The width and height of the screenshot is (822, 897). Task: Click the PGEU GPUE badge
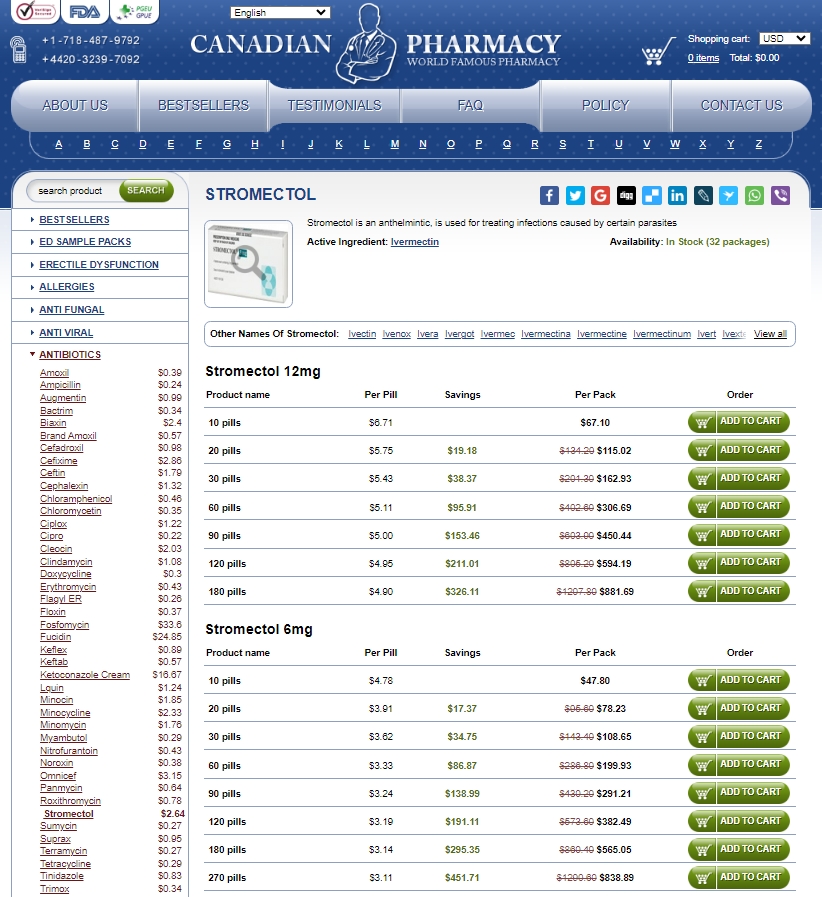(134, 11)
